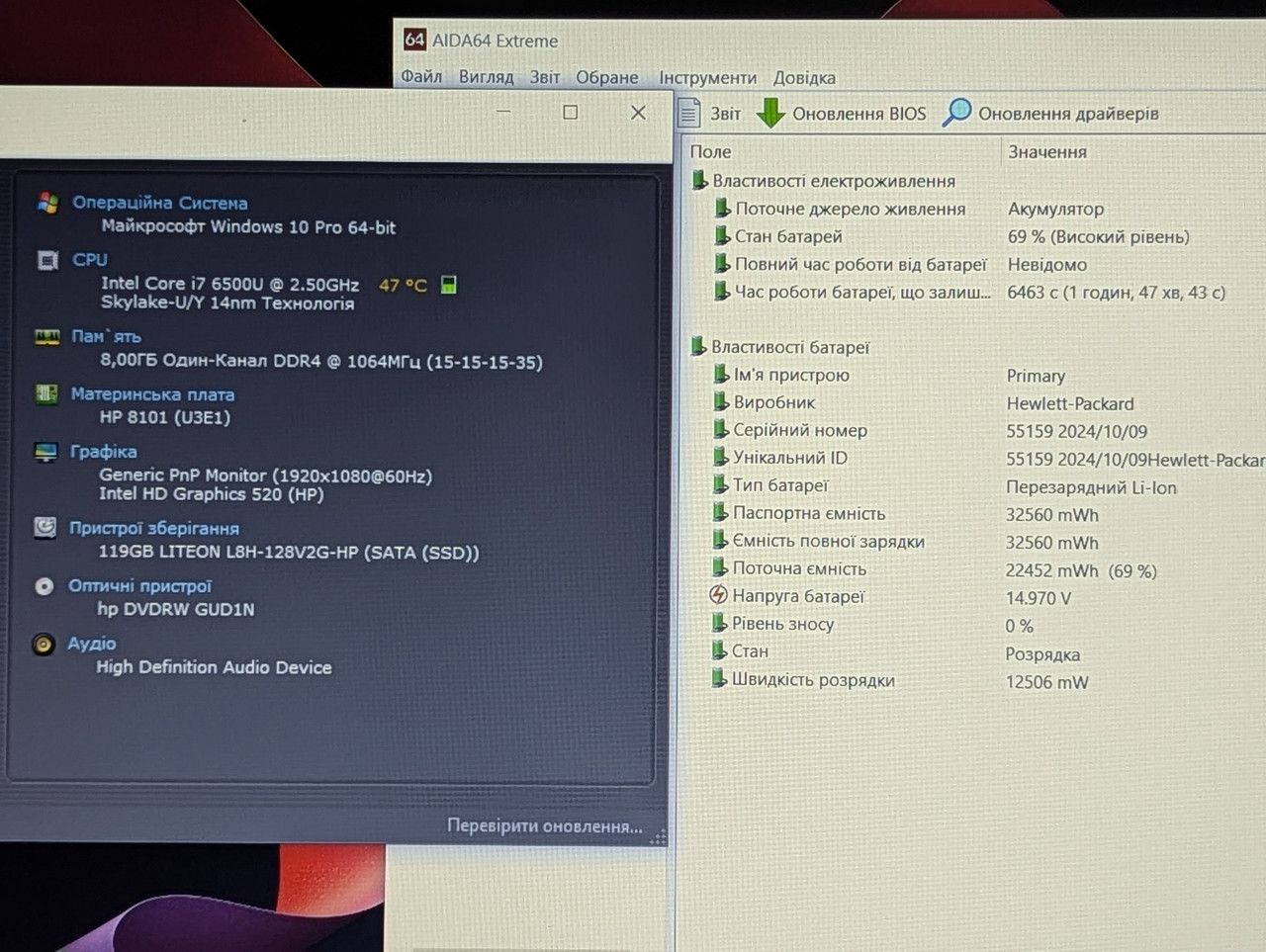Click the Напруга батареї voltage icon
This screenshot has width=1266, height=952.
[x=719, y=595]
